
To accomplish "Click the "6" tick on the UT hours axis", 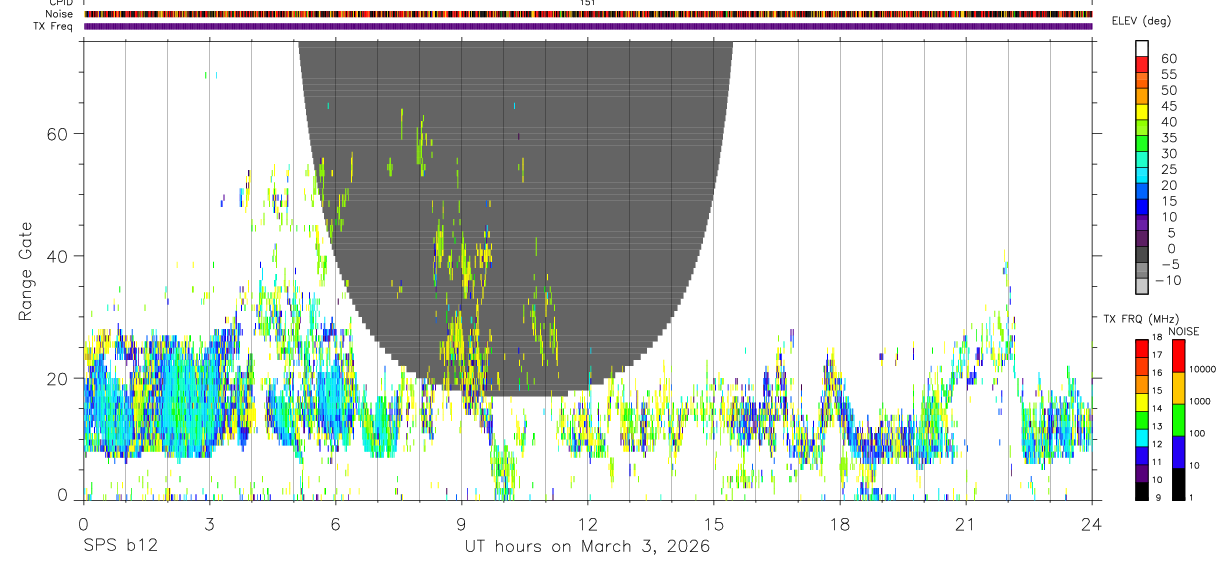I will pyautogui.click(x=335, y=524).
